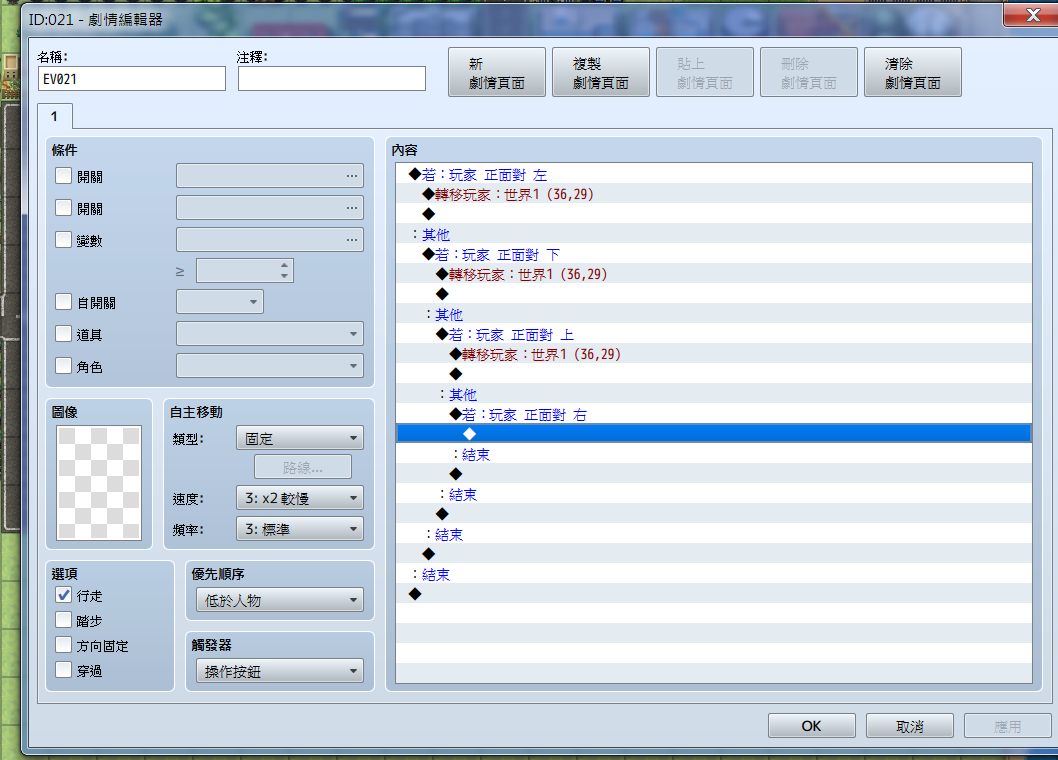Open the 角色 condition dropdown

click(270, 366)
